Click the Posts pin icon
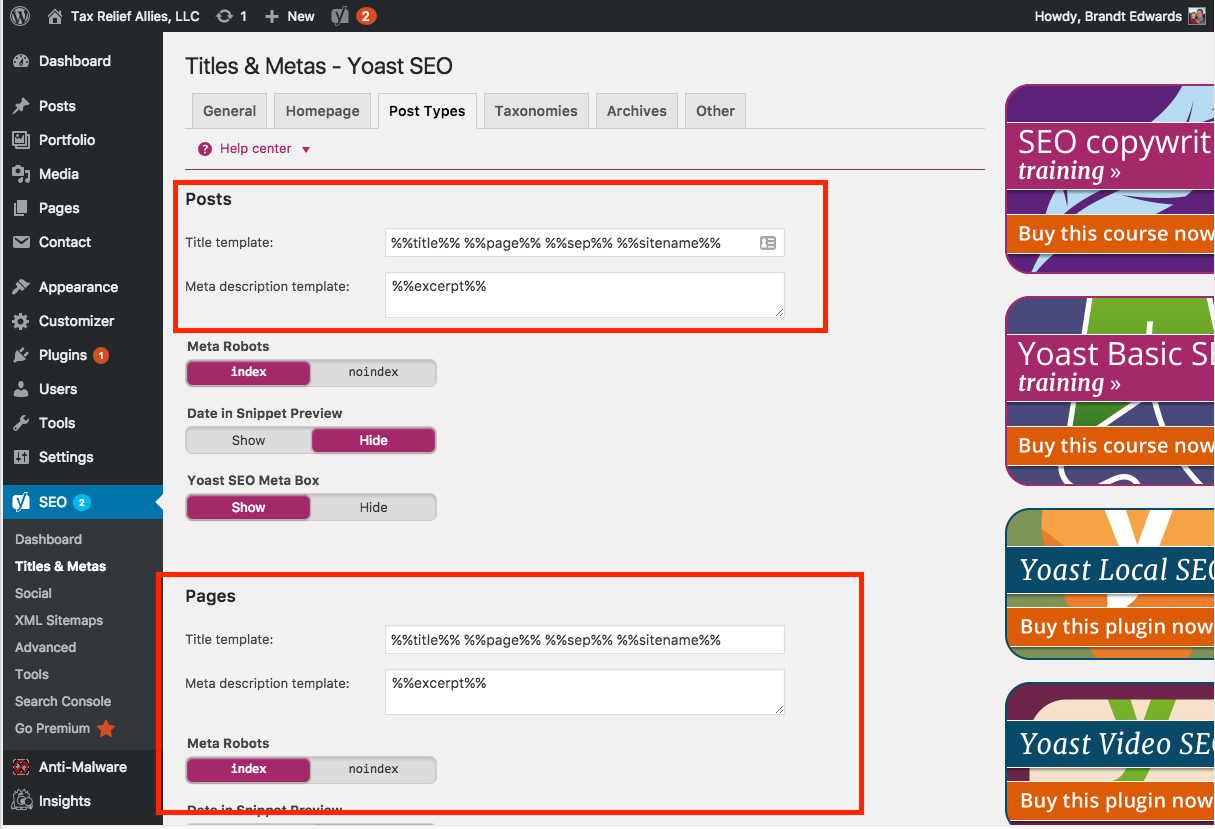 pos(21,106)
